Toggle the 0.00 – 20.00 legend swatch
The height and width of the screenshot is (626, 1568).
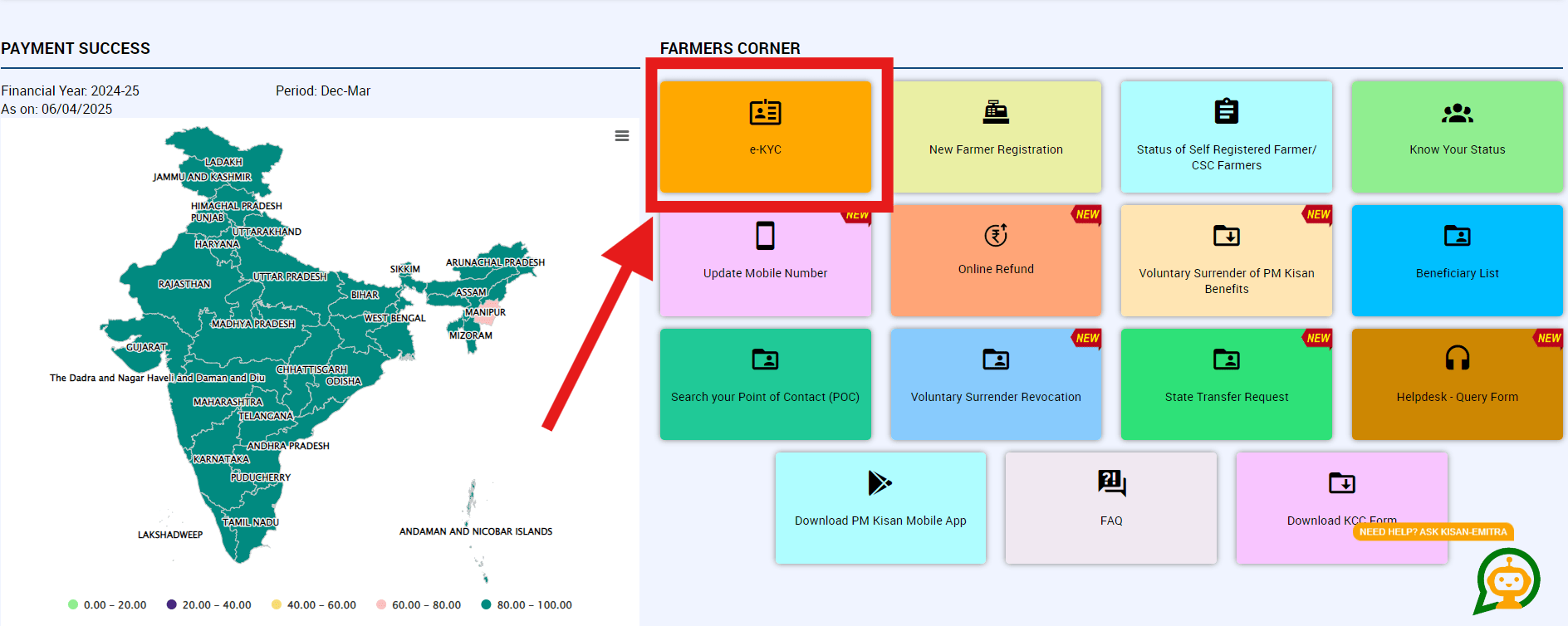73,604
